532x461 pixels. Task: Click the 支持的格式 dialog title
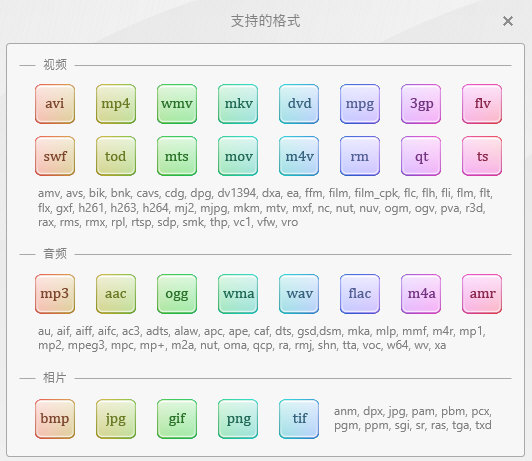(x=266, y=21)
